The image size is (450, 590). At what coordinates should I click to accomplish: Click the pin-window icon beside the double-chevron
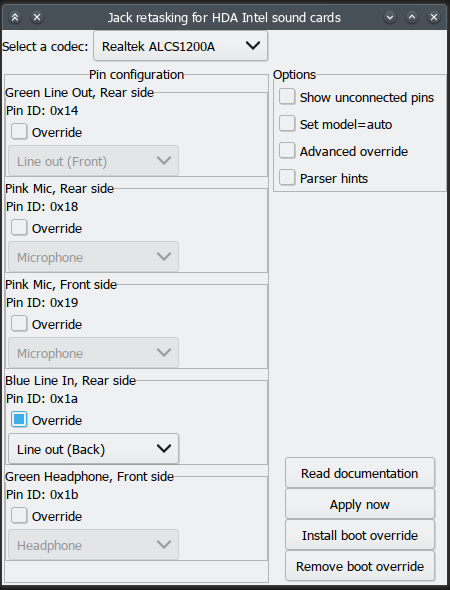click(x=37, y=17)
